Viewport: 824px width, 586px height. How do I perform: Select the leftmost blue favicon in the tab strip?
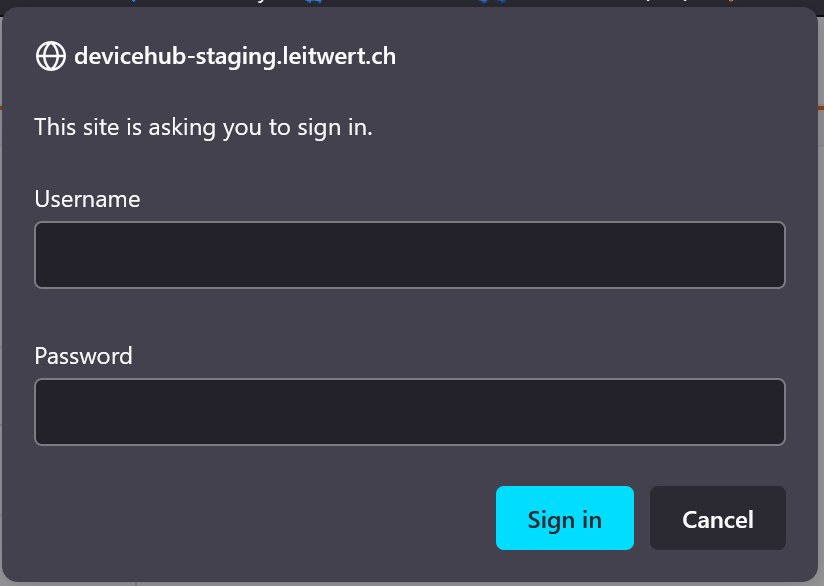(x=135, y=4)
